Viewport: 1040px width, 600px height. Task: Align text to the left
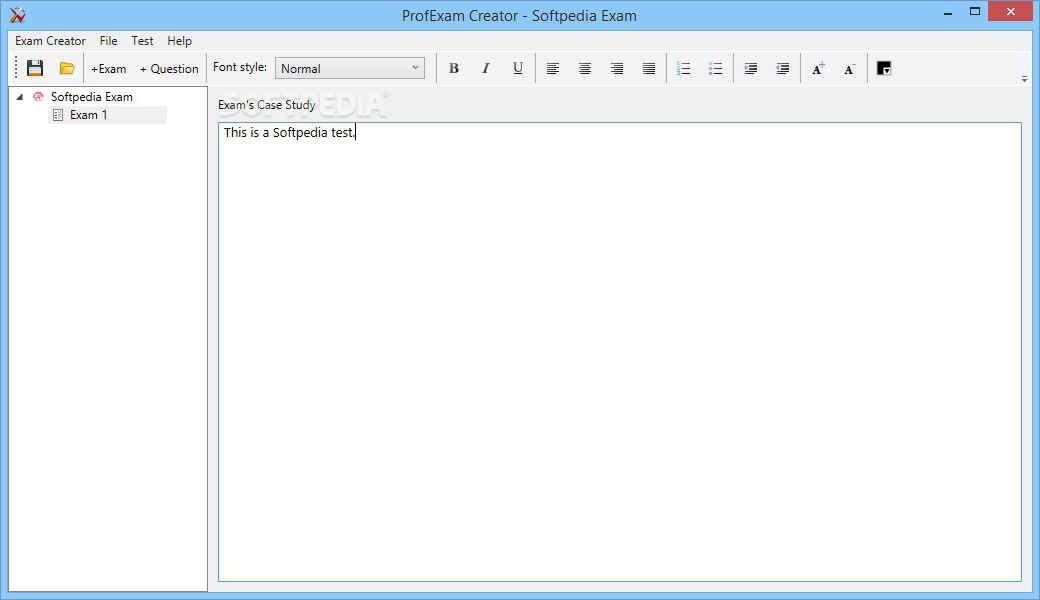click(552, 68)
